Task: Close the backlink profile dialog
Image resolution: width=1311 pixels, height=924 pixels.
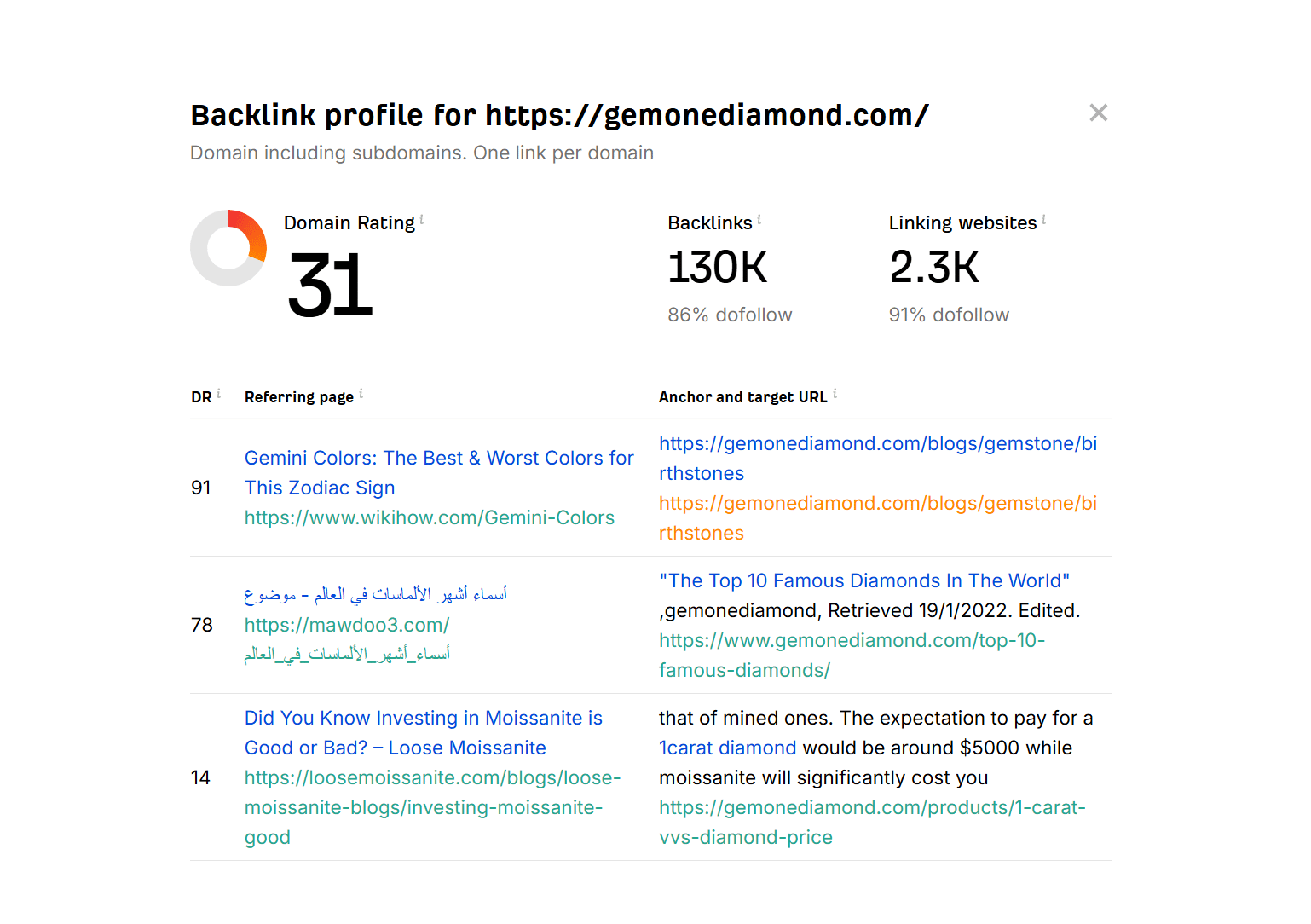Action: [x=1098, y=113]
